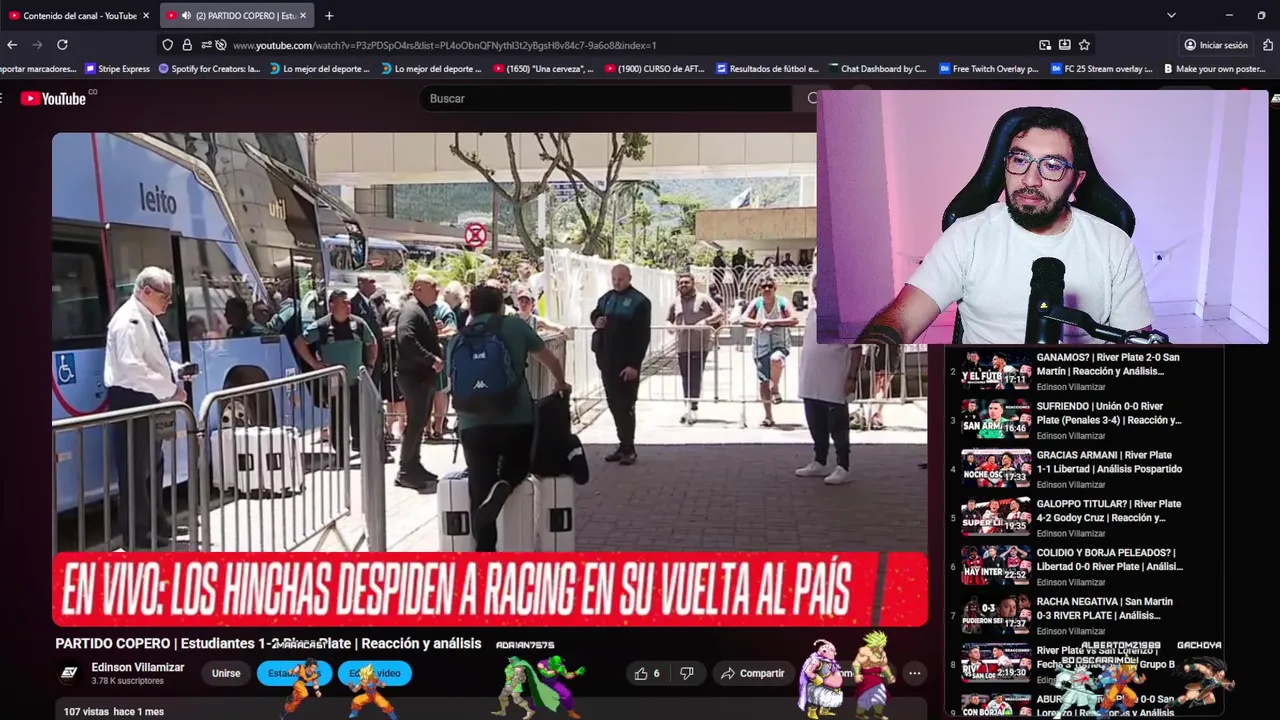
Task: Open the (1900) CURSO de AFT bookmark
Action: point(655,69)
